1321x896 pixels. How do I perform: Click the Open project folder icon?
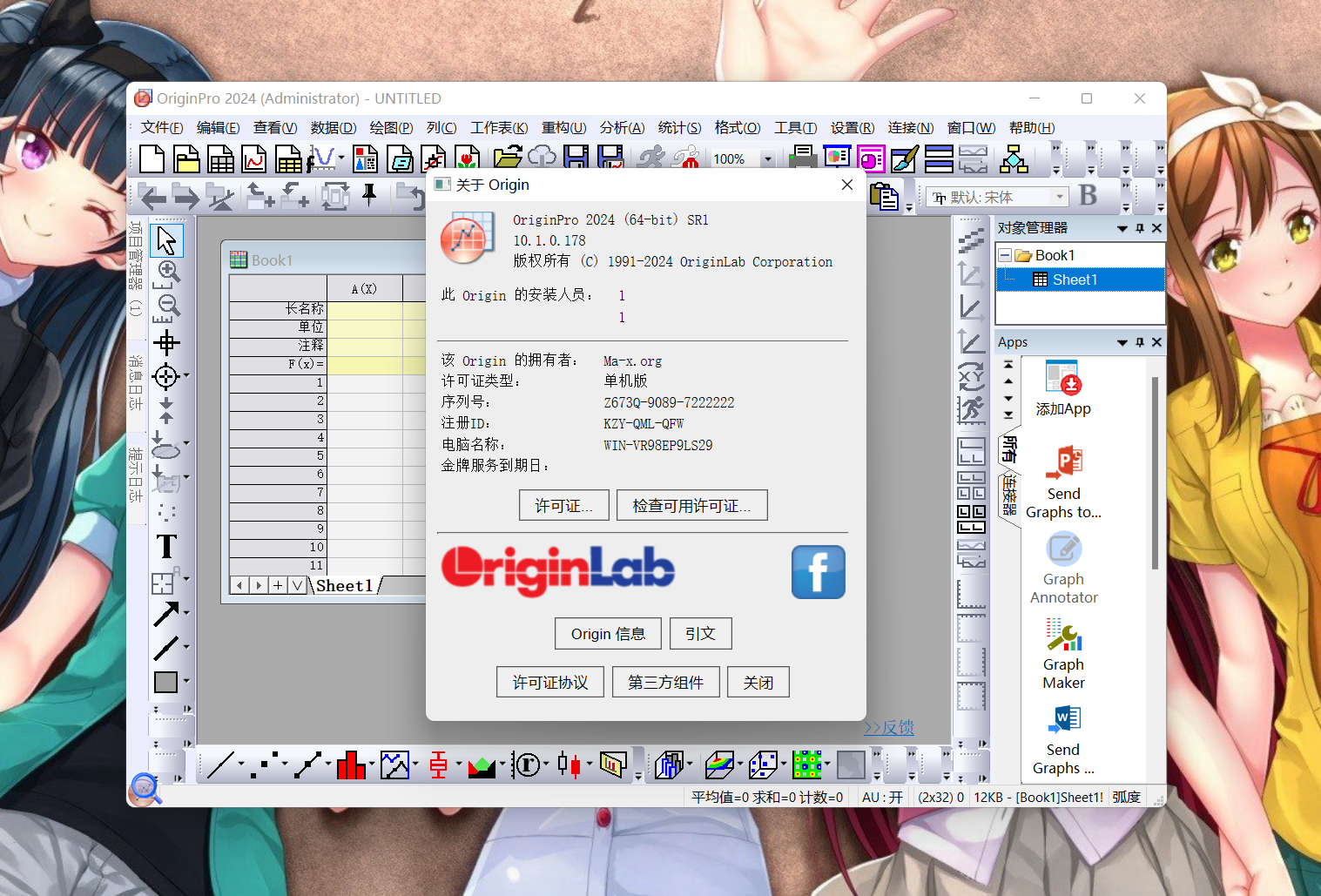pos(507,158)
